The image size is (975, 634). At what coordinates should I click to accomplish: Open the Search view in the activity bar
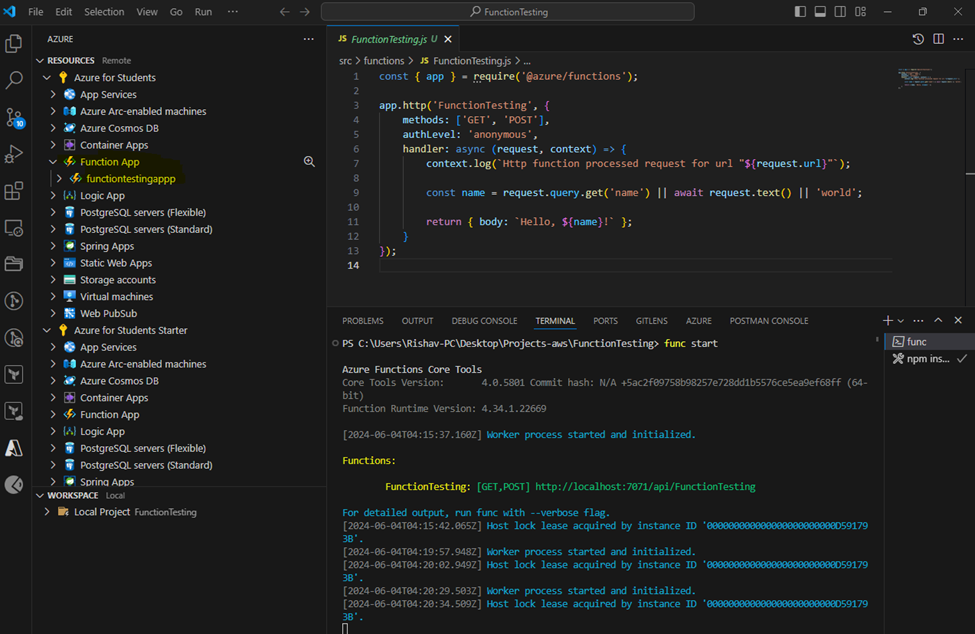click(14, 80)
